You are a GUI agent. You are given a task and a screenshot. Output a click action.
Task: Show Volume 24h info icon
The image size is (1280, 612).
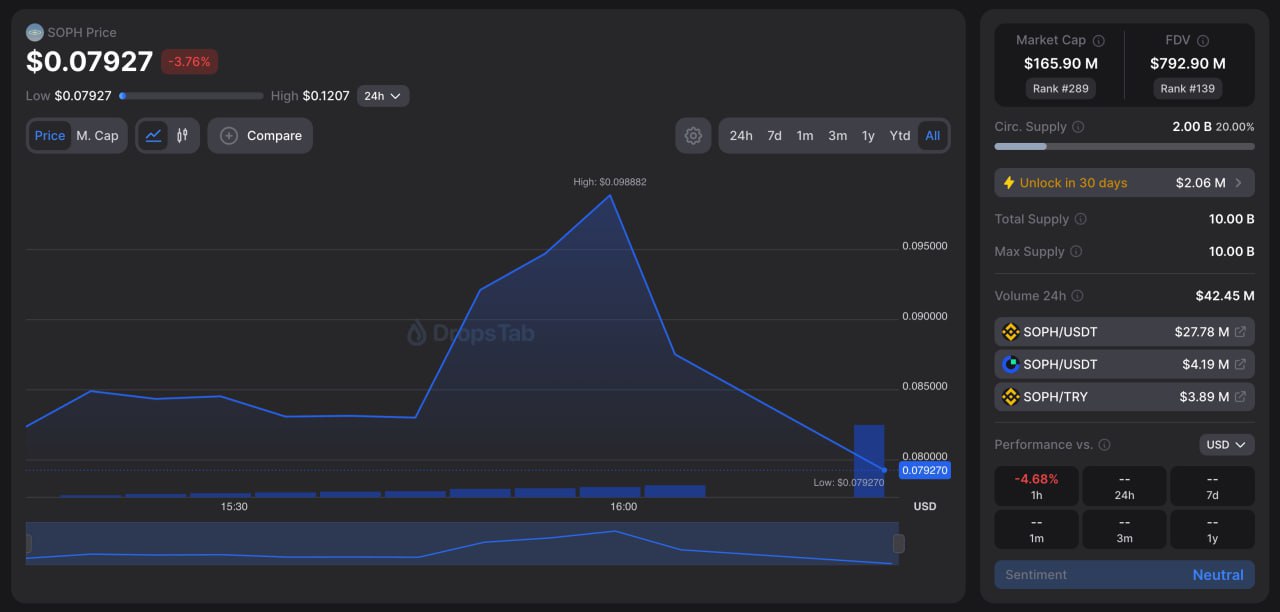click(x=1078, y=296)
